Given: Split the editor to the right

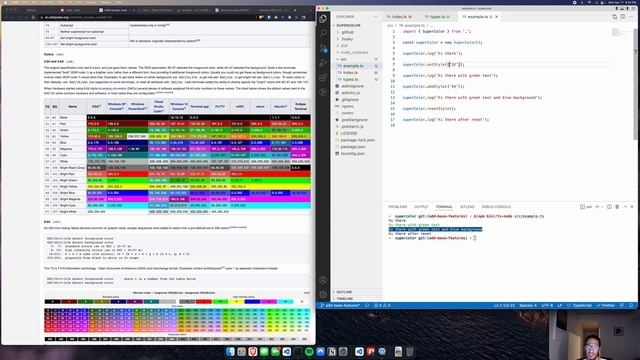Looking at the screenshot, I should pos(623,17).
